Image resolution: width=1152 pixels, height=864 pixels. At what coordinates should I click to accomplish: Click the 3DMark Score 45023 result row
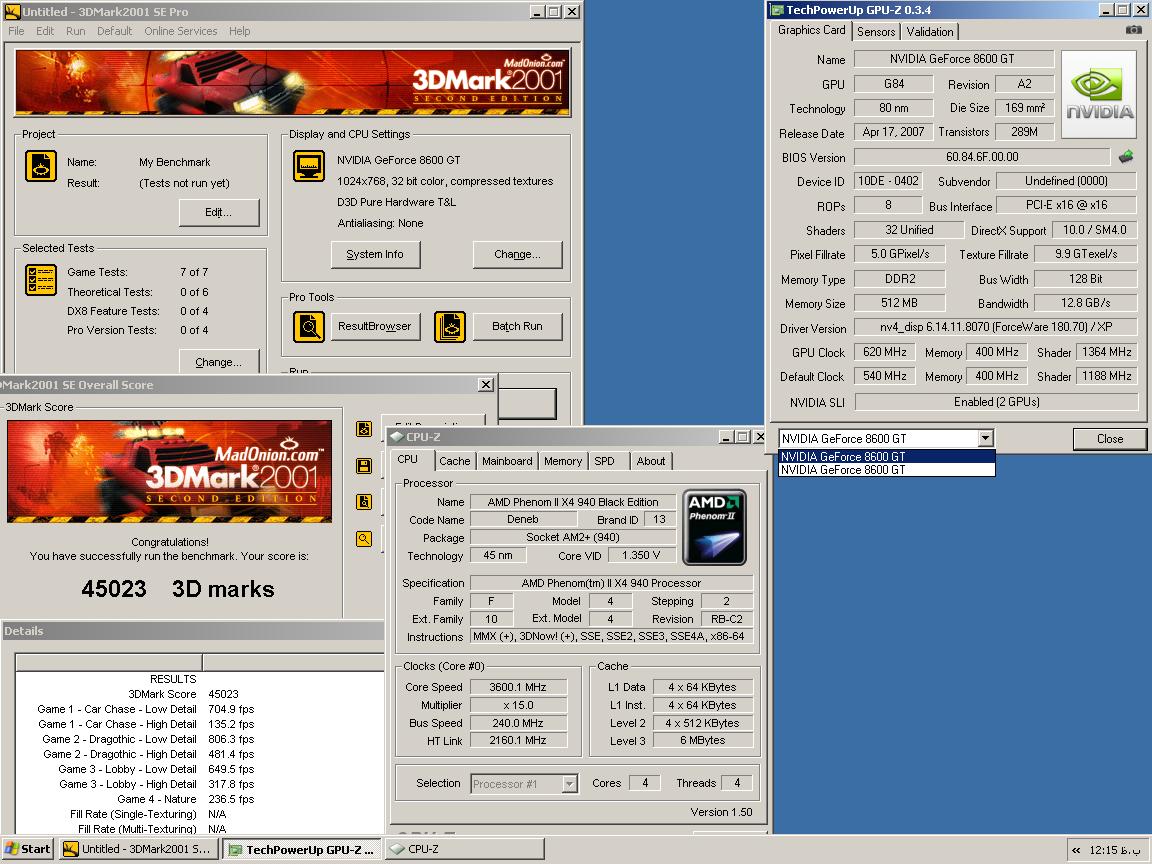[200, 694]
